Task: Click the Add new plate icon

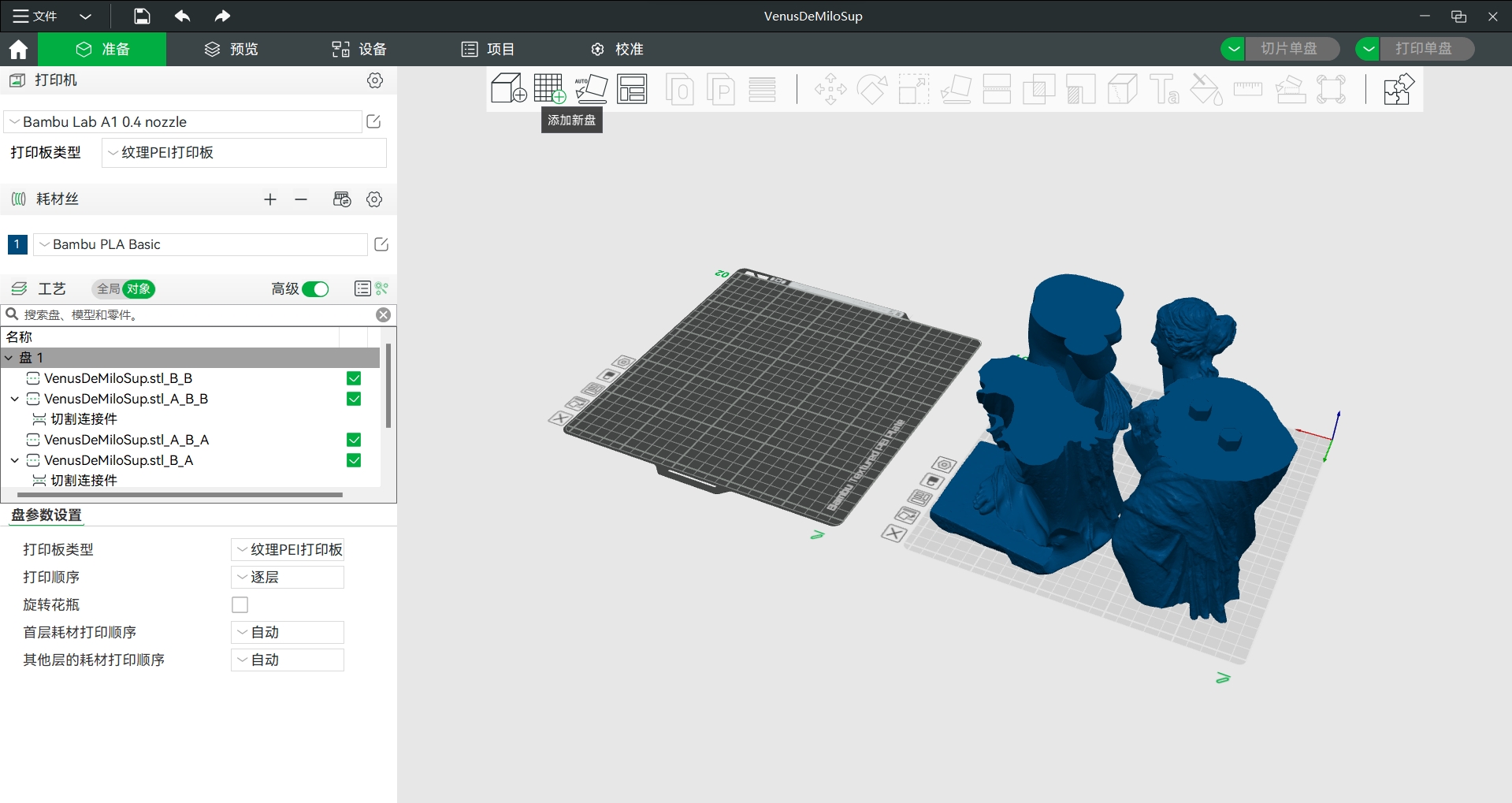Action: coord(550,88)
